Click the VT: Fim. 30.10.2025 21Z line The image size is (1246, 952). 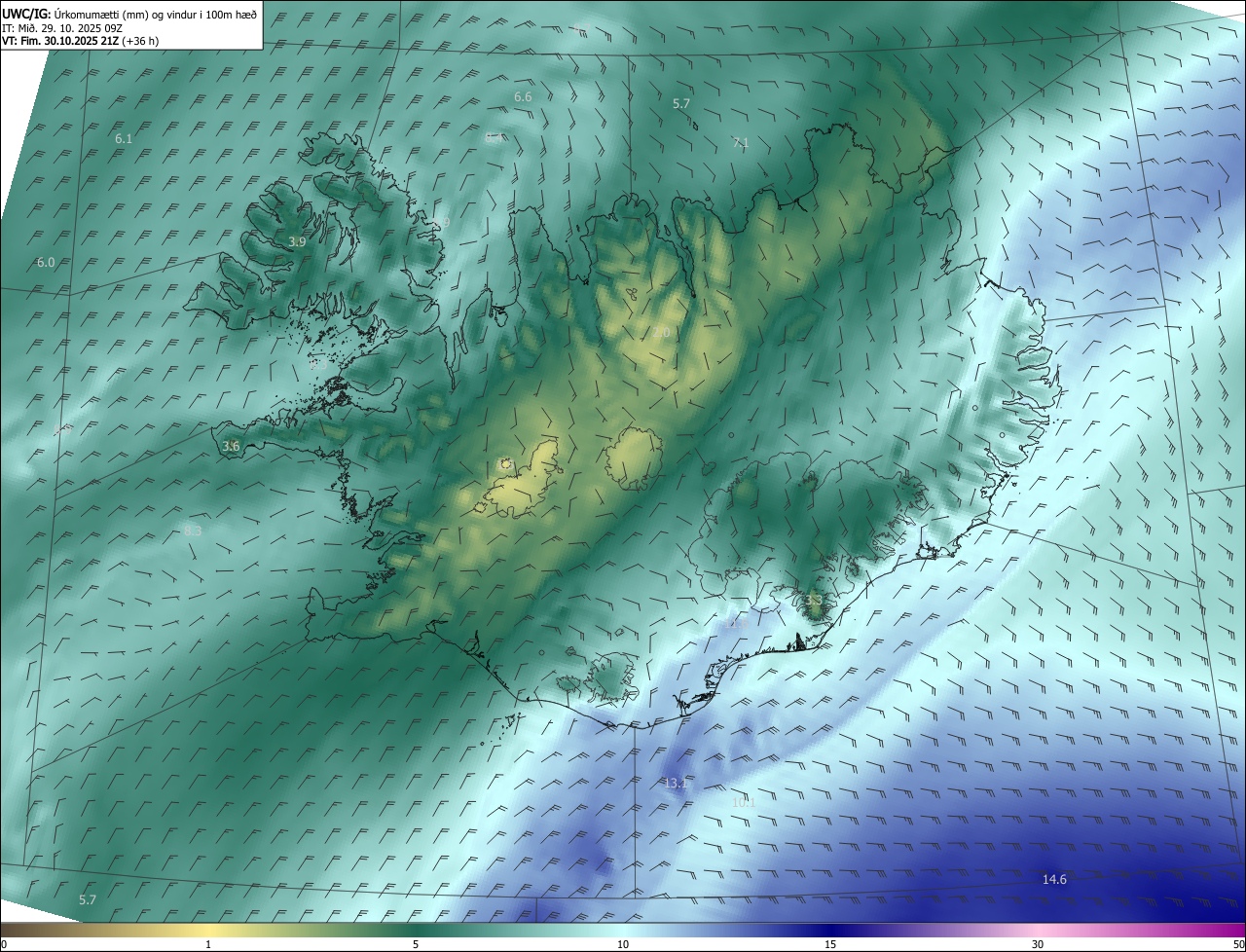pyautogui.click(x=80, y=40)
